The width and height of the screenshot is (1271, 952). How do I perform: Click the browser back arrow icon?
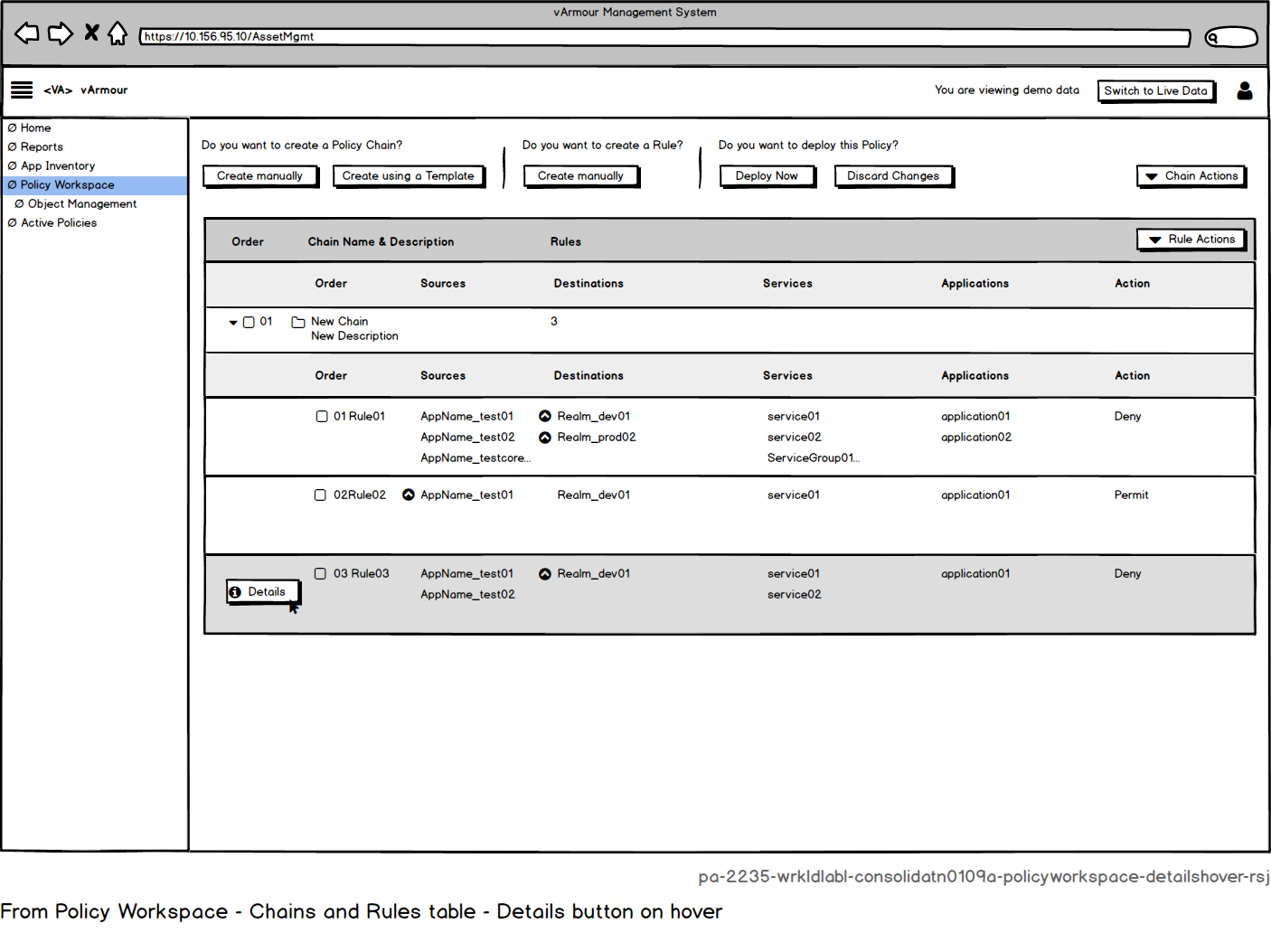[27, 34]
